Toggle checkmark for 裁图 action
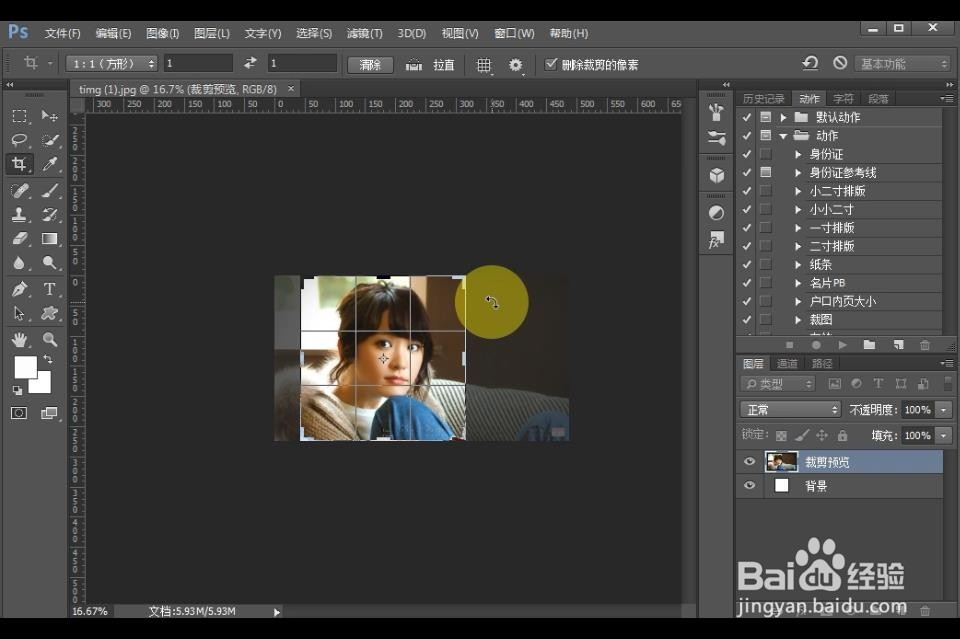 (746, 319)
